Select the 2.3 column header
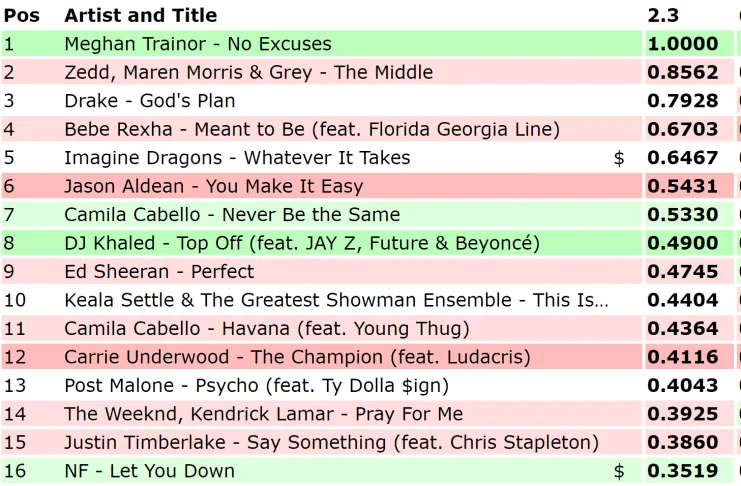This screenshot has width=741, height=486. (x=663, y=15)
